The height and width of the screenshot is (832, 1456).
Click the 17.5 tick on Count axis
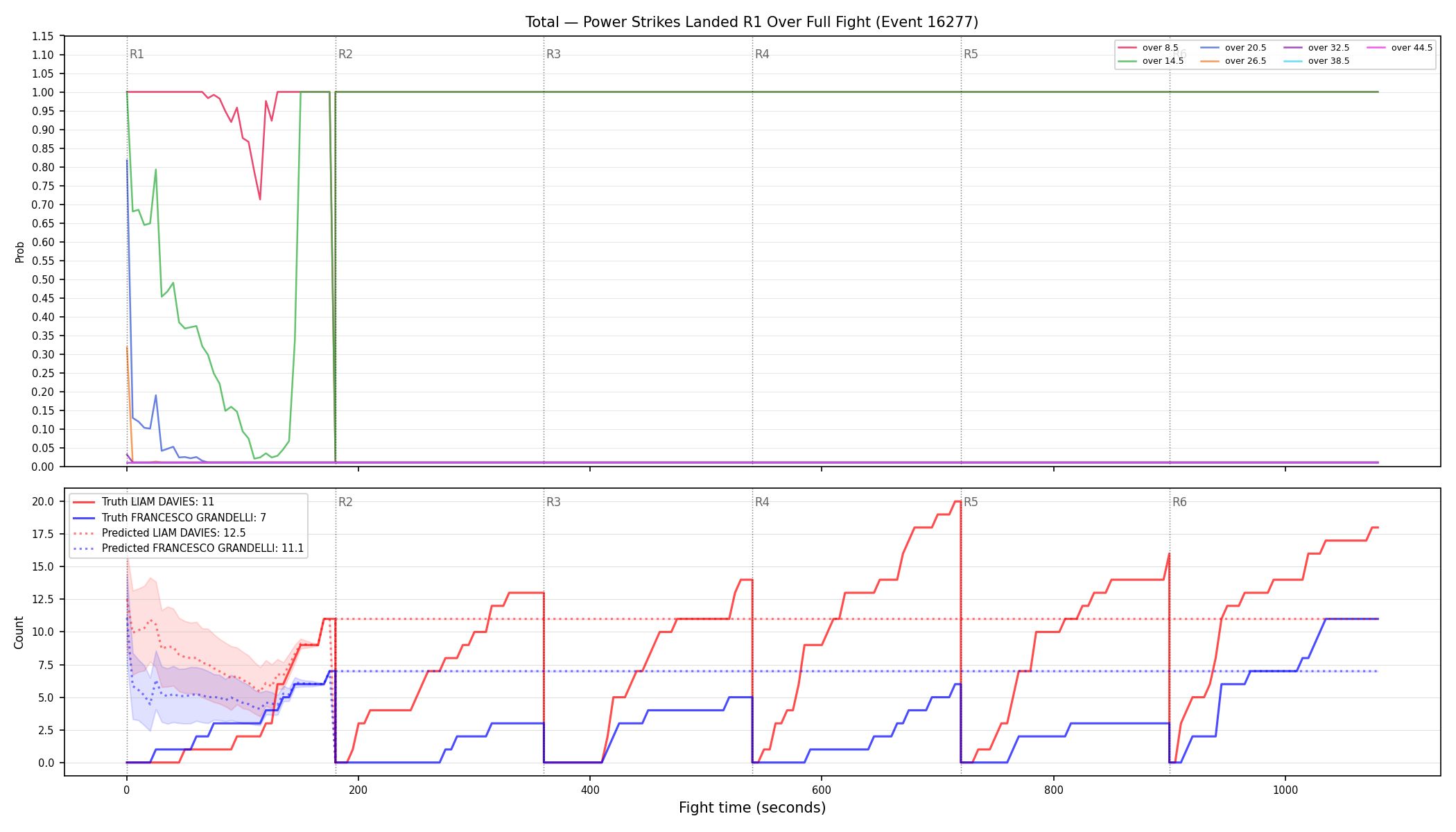point(43,534)
